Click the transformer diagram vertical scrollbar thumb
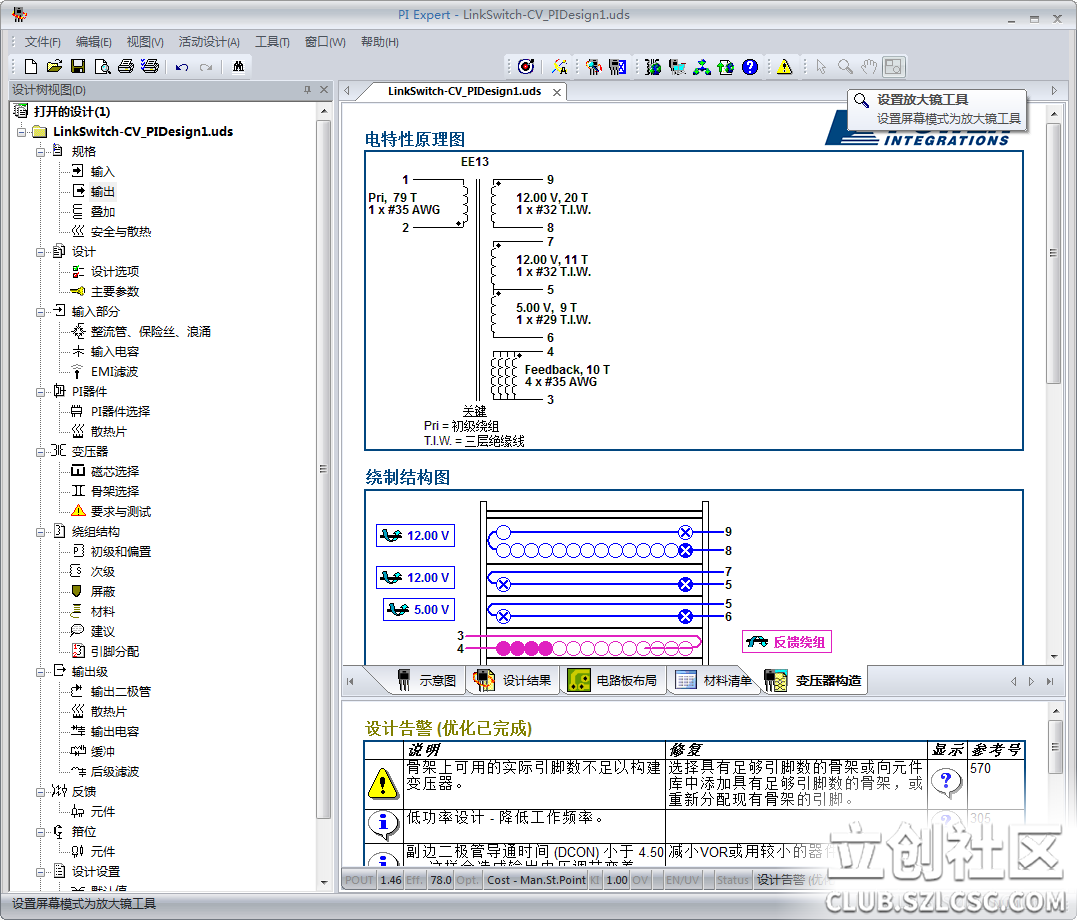This screenshot has height=920, width=1077. coord(1054,253)
